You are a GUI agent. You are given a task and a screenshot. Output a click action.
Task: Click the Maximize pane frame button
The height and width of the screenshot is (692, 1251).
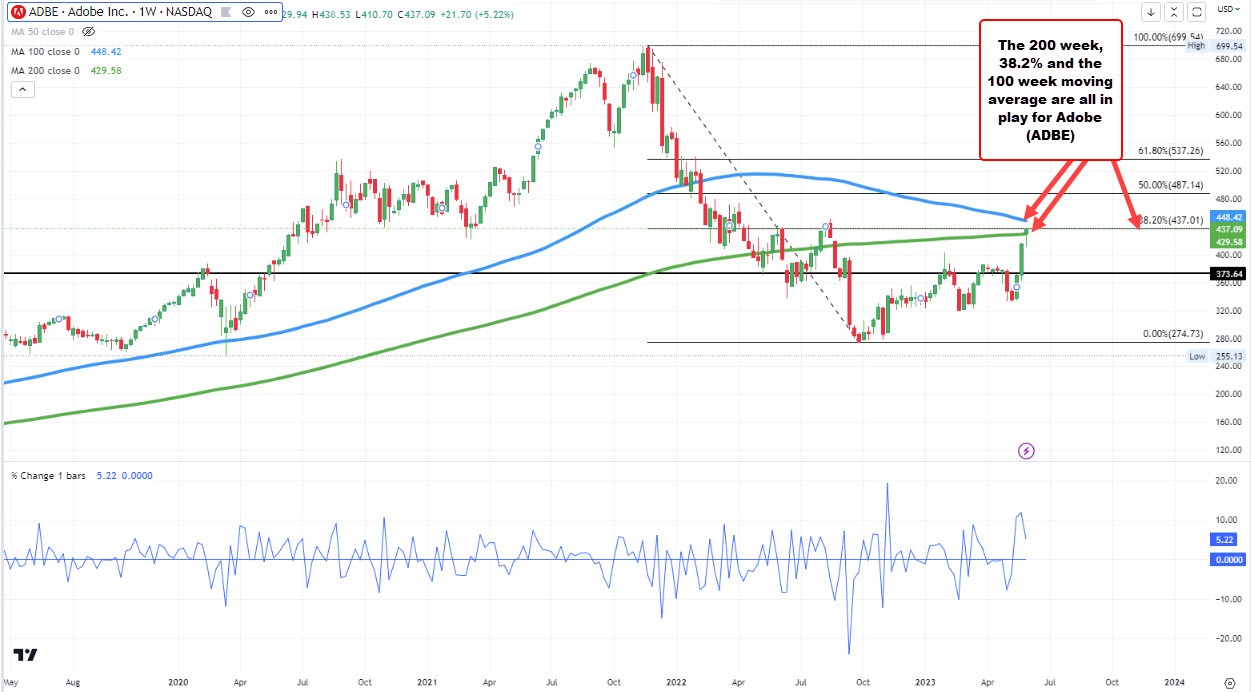click(1197, 13)
